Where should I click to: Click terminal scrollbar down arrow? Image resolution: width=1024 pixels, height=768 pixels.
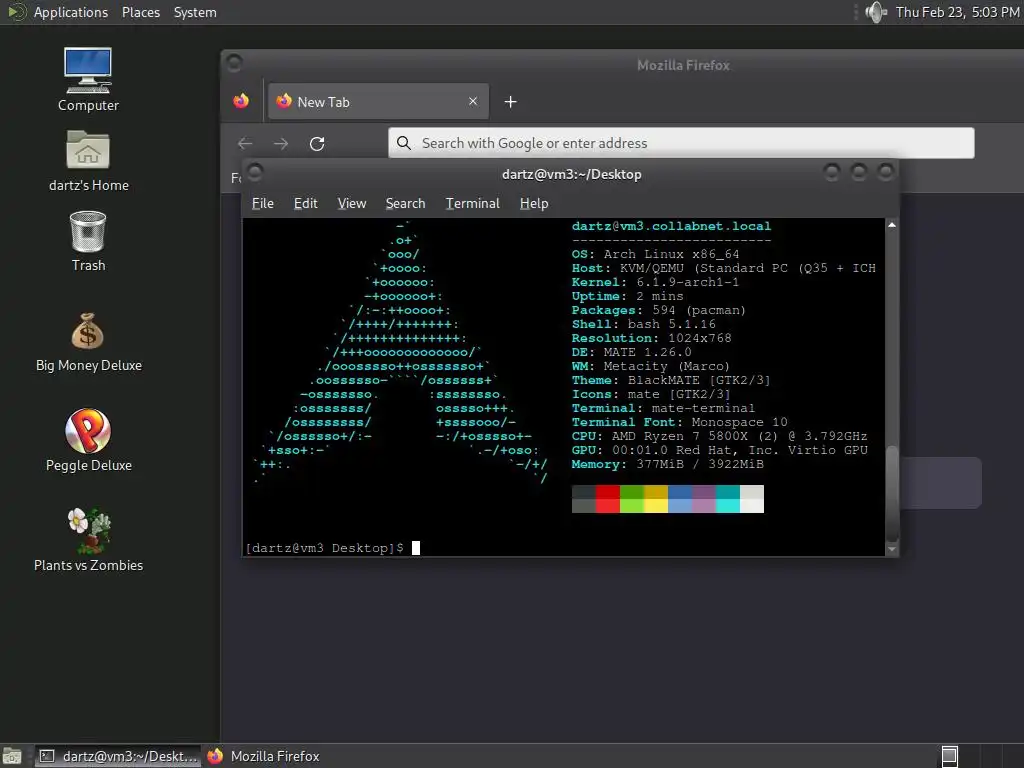892,549
